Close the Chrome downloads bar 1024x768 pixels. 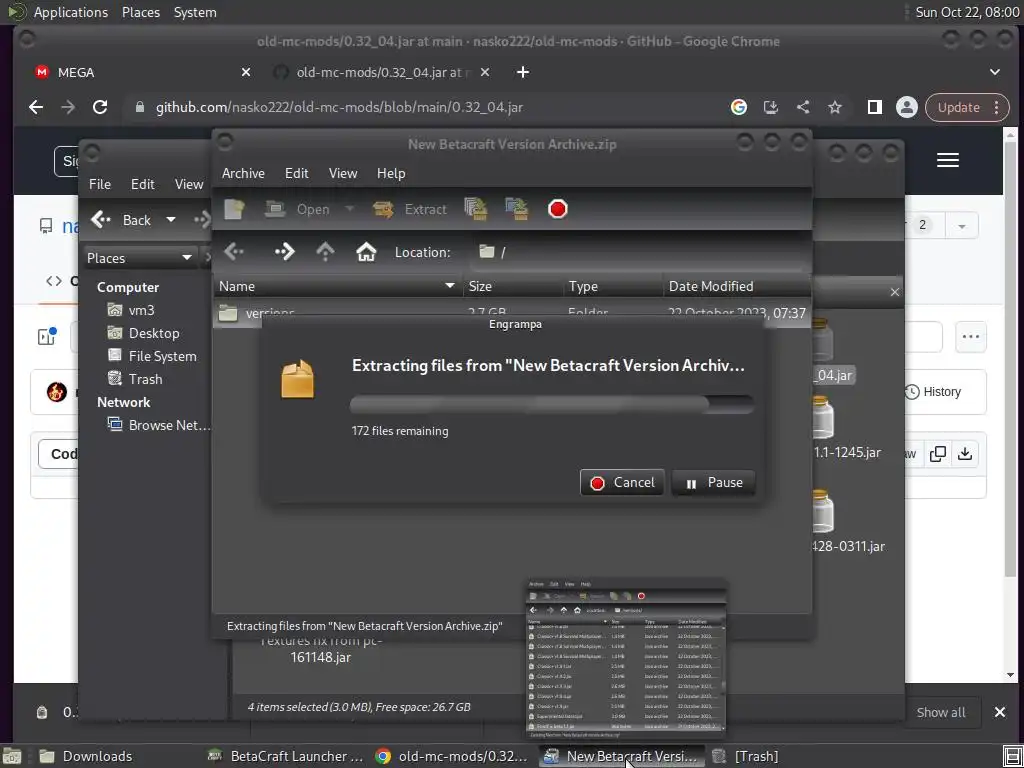click(x=1000, y=712)
